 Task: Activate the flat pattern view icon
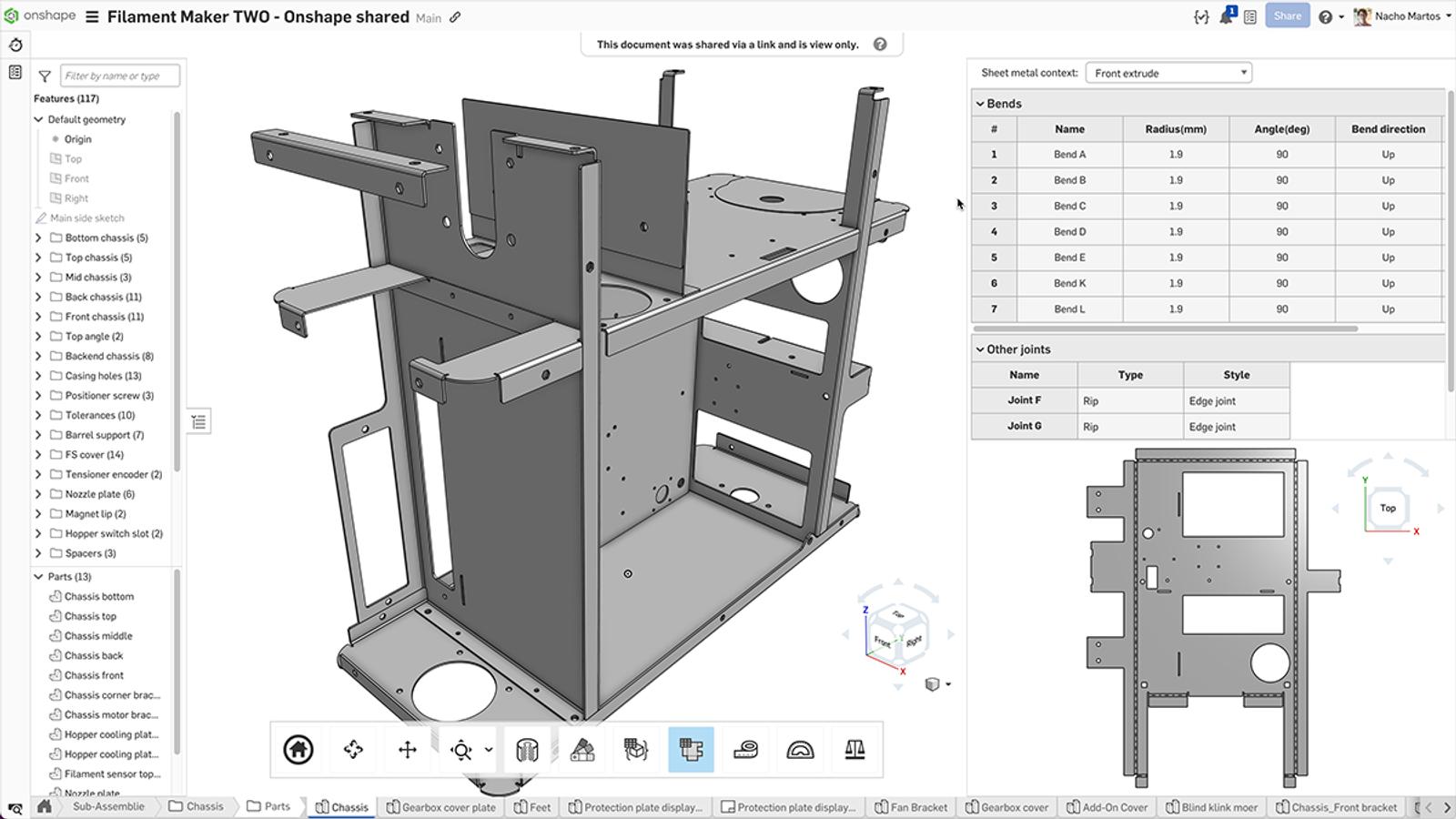point(691,750)
